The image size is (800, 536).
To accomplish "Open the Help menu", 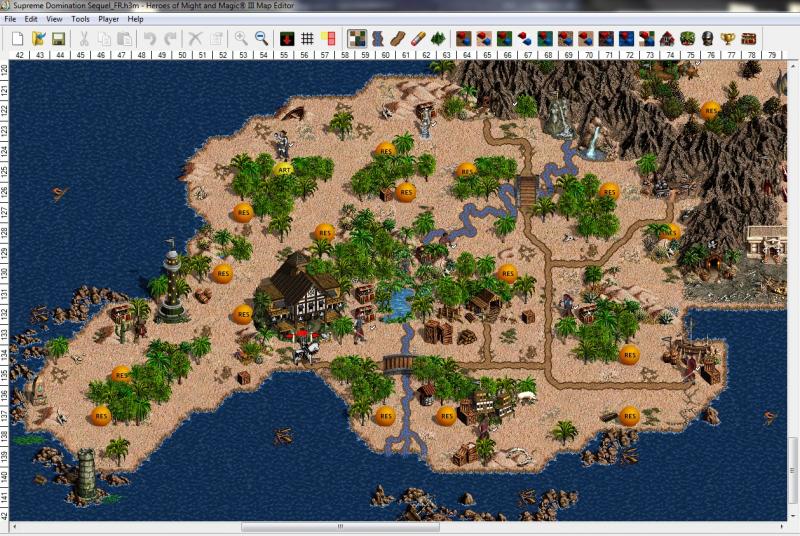I will click(x=135, y=19).
